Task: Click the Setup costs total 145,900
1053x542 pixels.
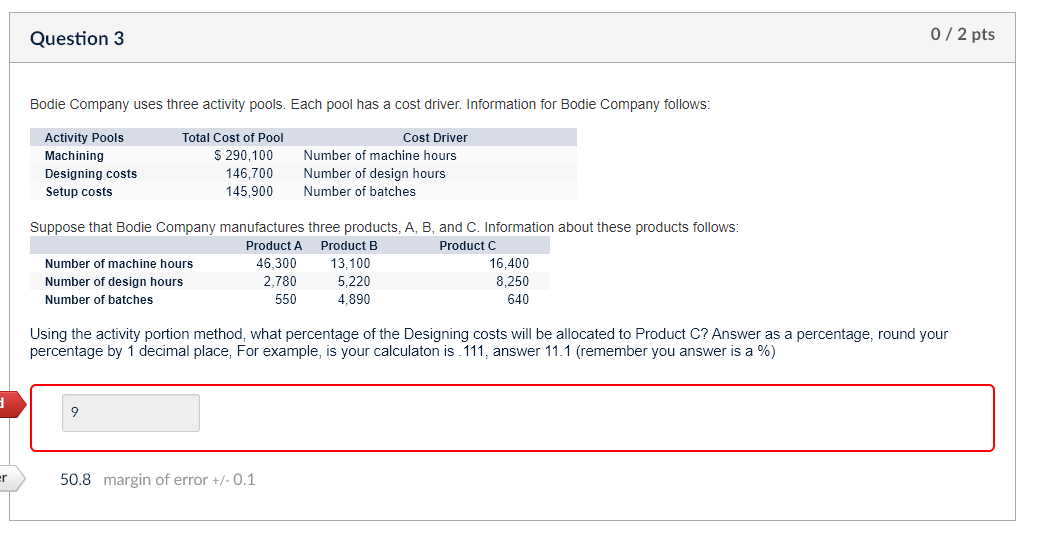Action: [249, 192]
